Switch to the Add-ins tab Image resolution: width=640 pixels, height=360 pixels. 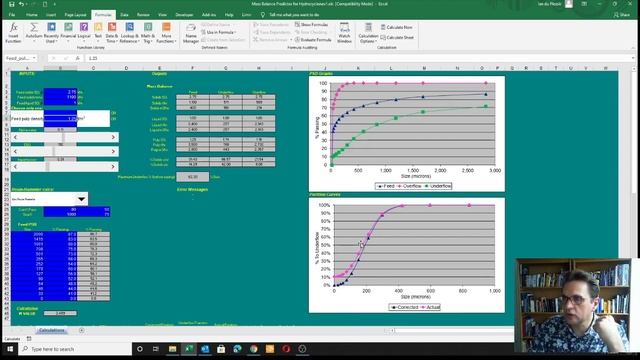click(x=209, y=15)
